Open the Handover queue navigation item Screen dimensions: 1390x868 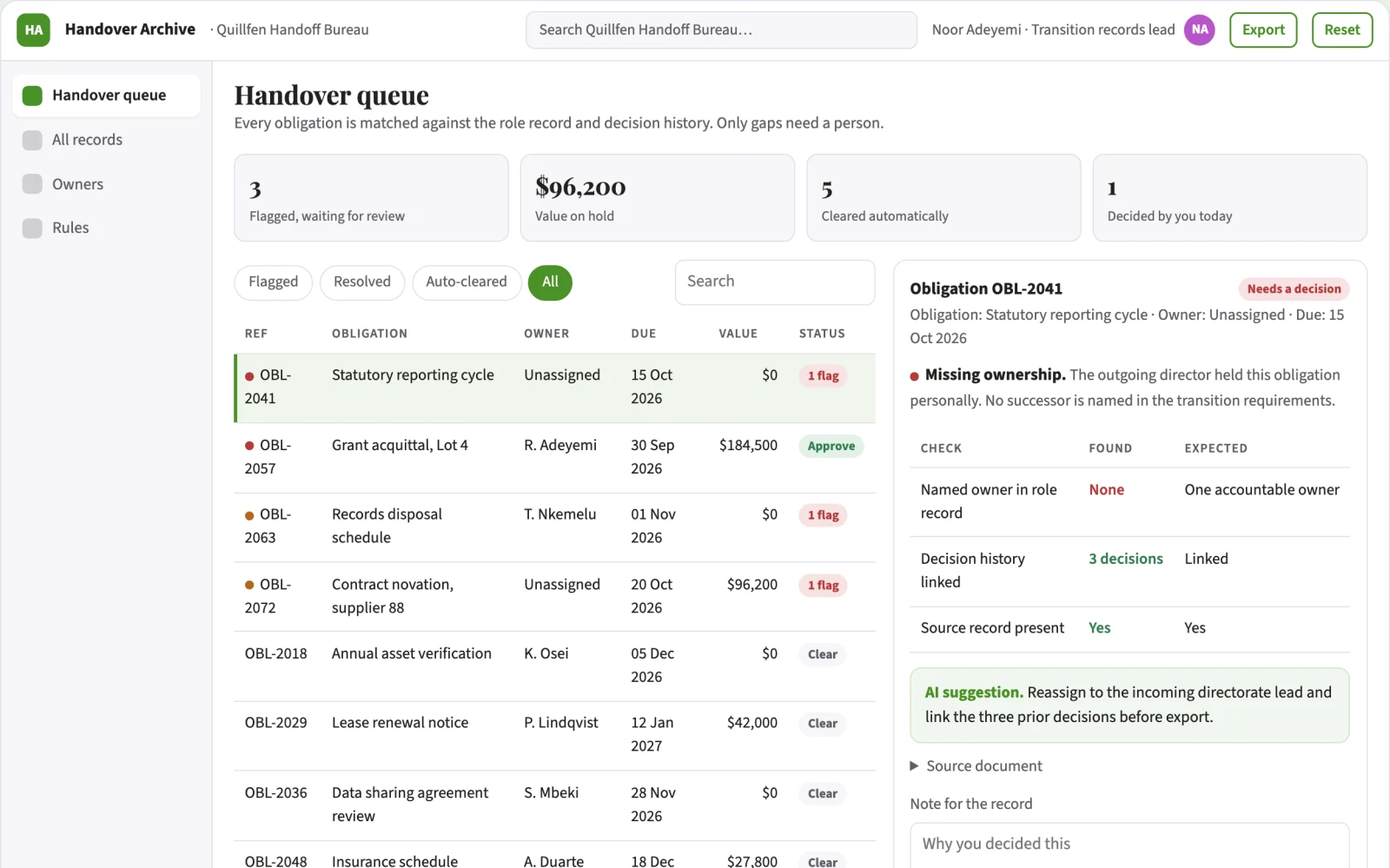point(107,96)
